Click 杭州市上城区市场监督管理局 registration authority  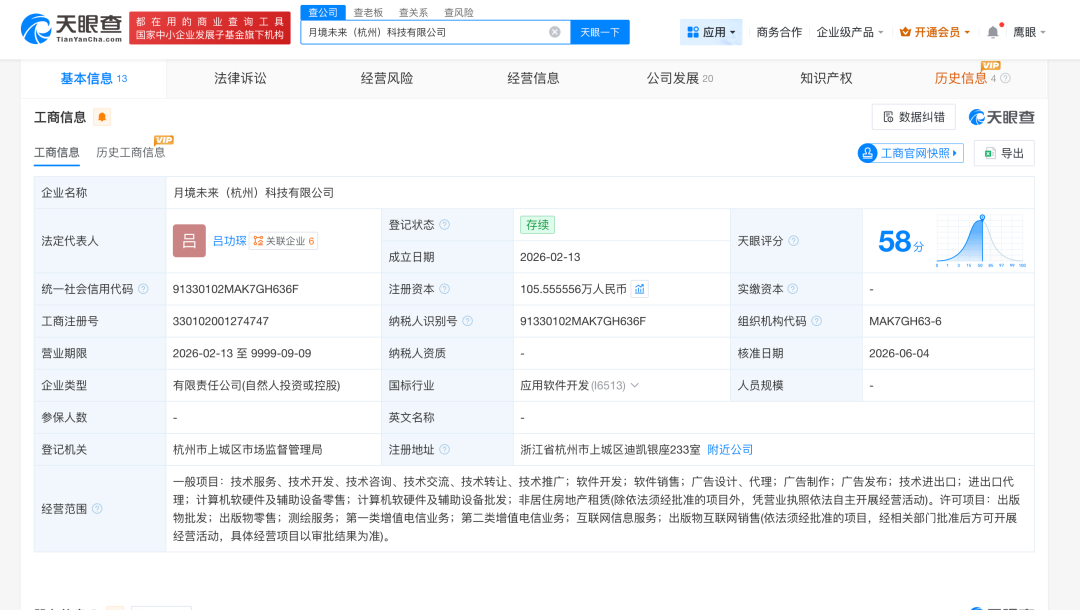point(247,450)
